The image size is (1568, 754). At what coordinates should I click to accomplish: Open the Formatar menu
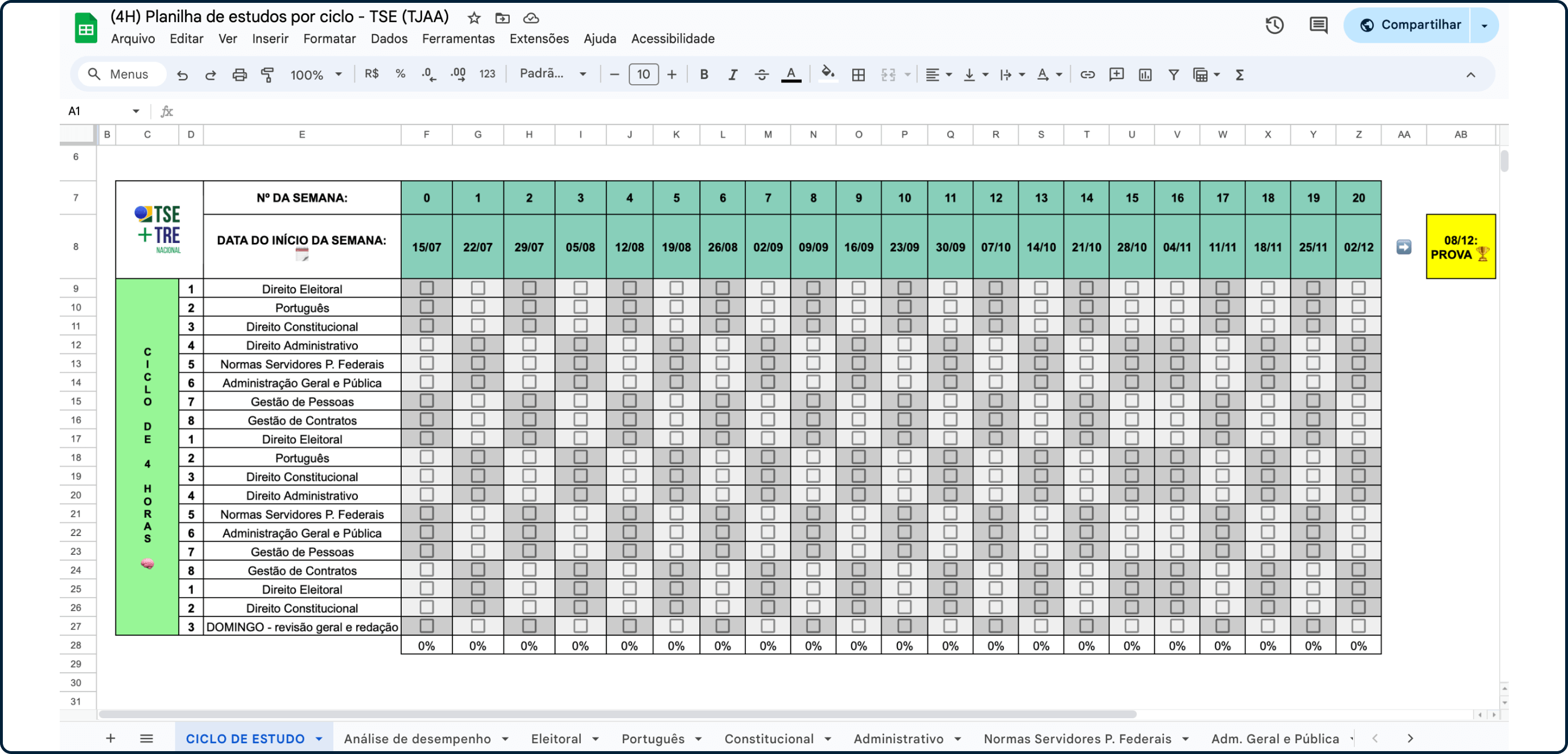tap(329, 38)
